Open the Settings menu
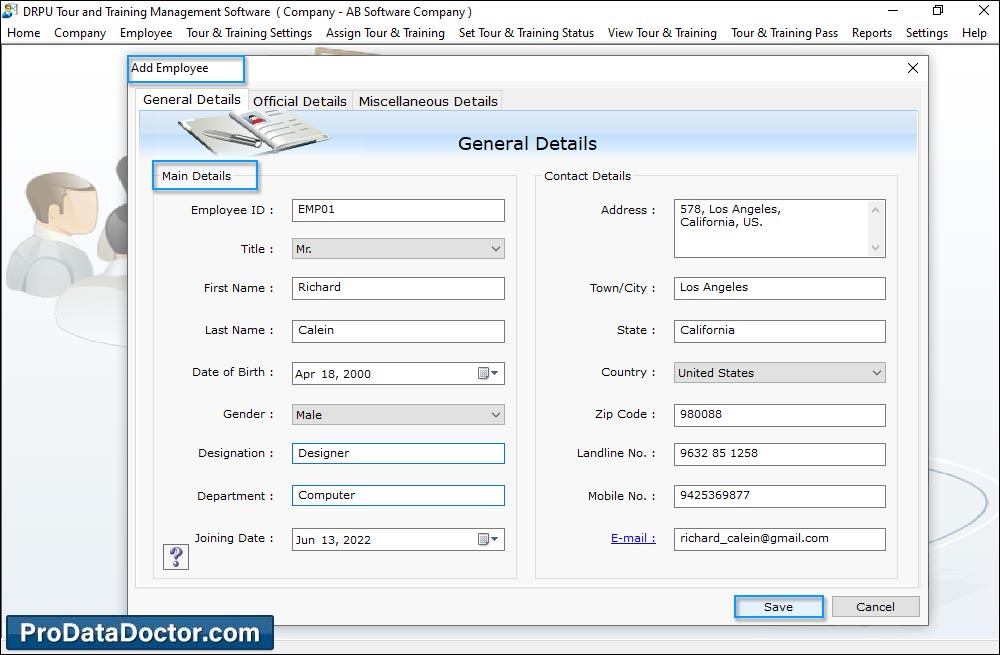 point(927,33)
